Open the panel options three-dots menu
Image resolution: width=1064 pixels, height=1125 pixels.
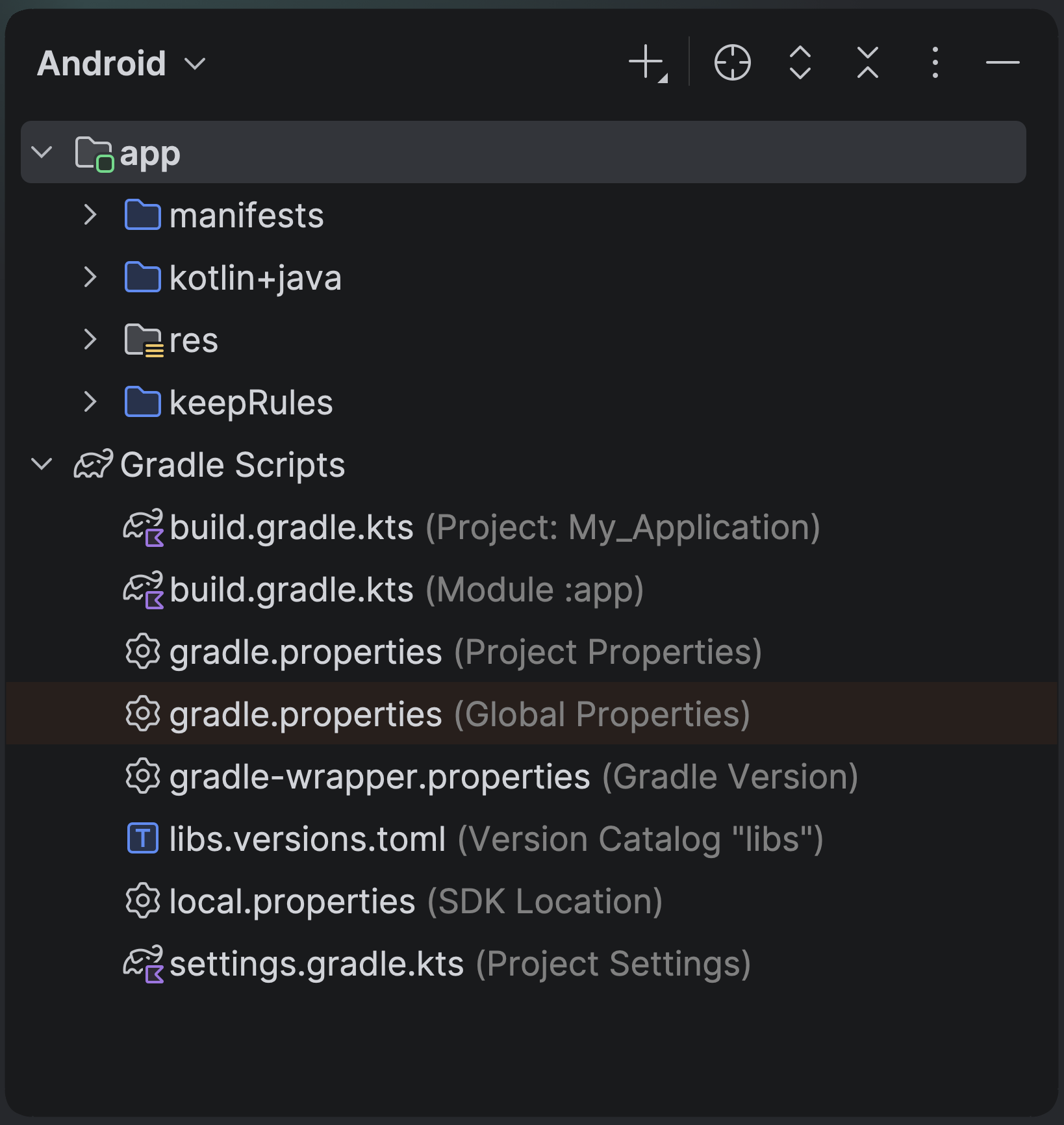pyautogui.click(x=935, y=63)
